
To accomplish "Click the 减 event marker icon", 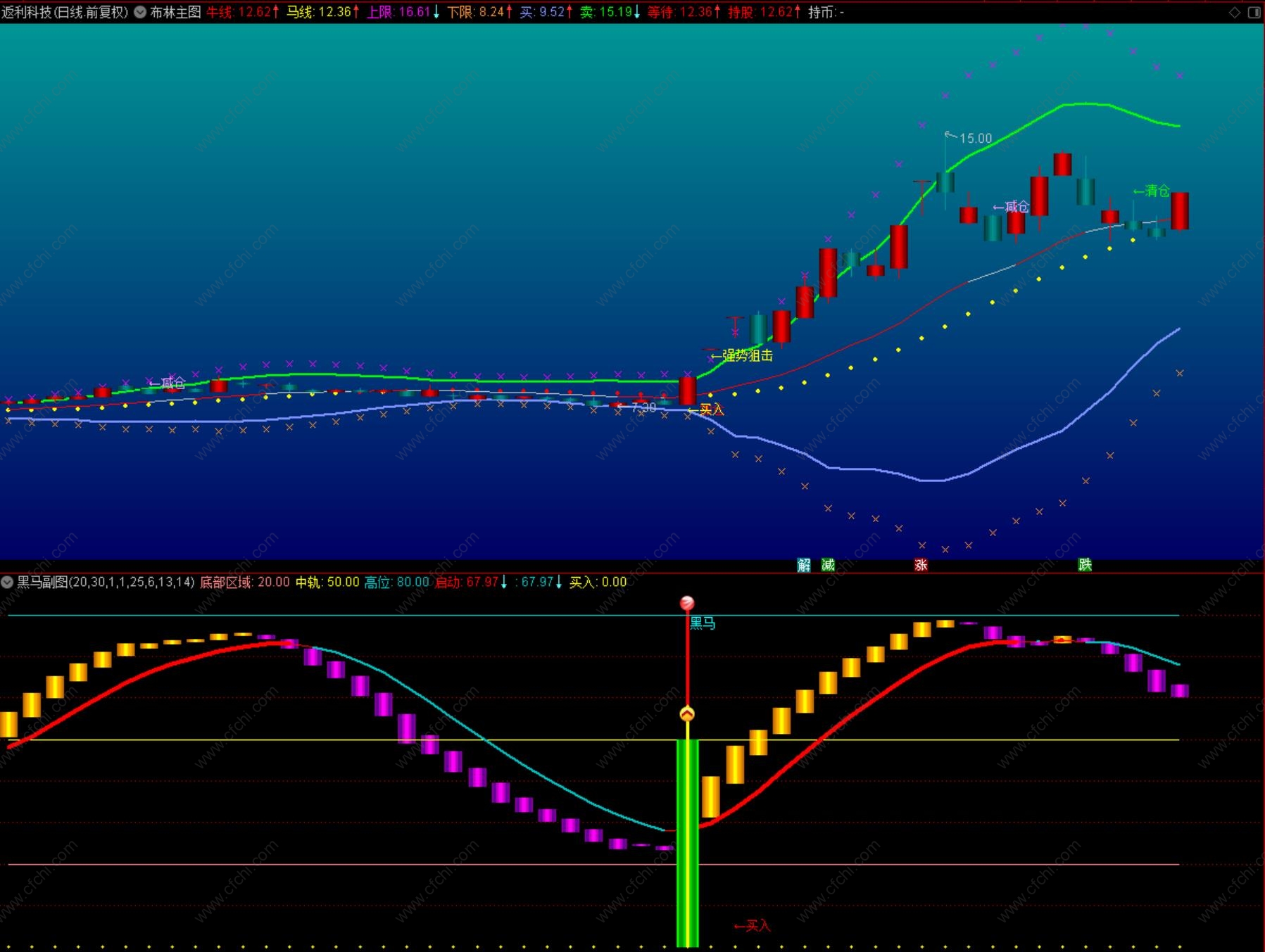I will click(x=828, y=565).
